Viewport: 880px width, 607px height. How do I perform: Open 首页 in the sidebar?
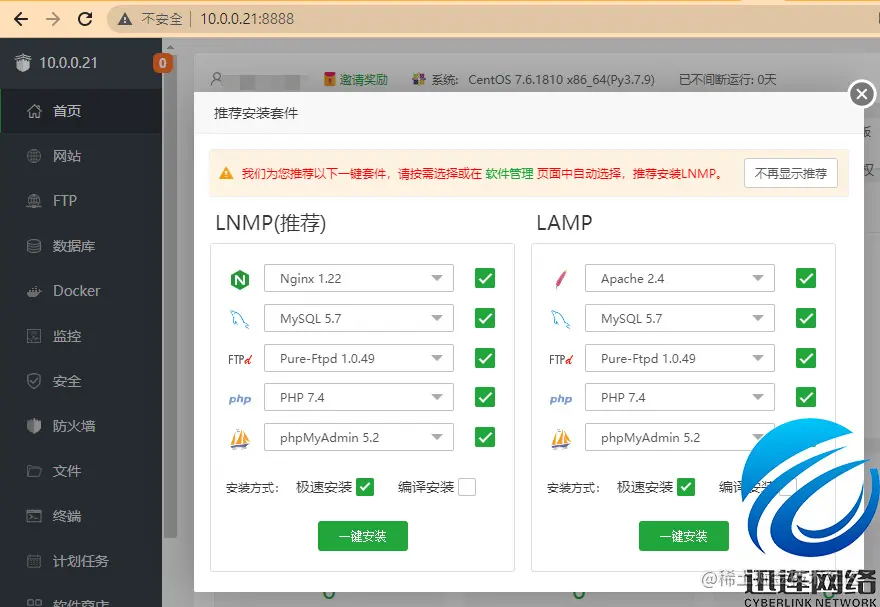81,111
